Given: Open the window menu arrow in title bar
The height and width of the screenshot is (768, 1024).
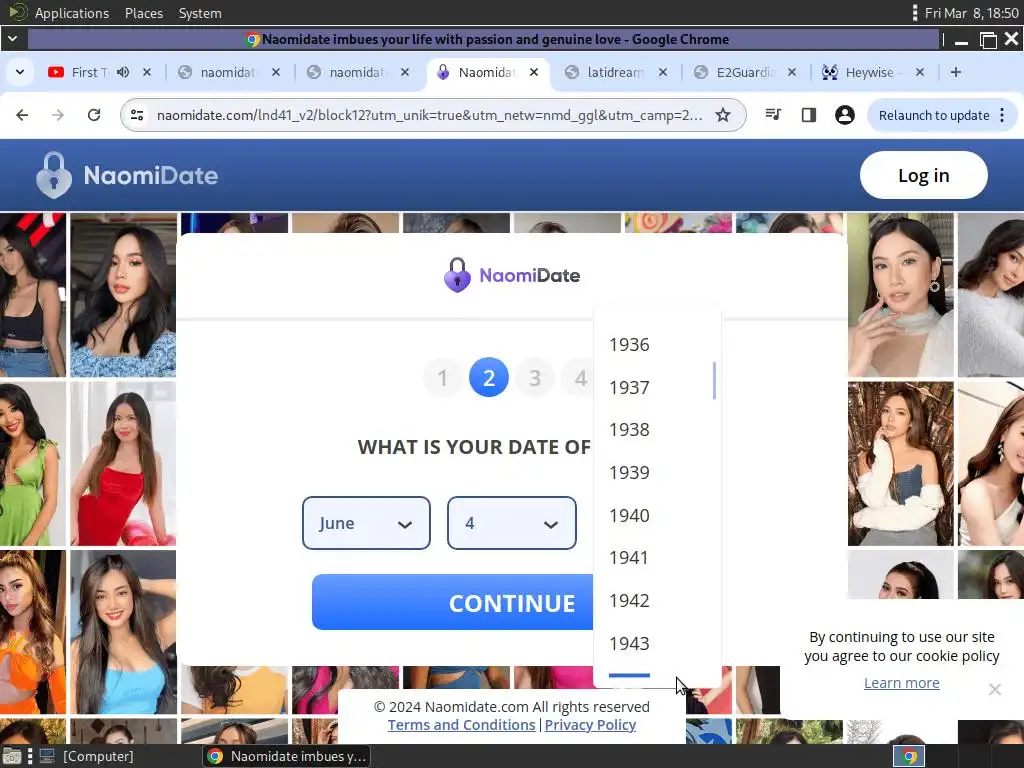Looking at the screenshot, I should [12, 39].
